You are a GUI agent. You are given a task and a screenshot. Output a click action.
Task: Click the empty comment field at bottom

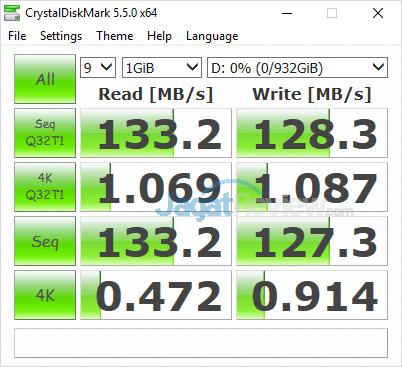point(201,343)
